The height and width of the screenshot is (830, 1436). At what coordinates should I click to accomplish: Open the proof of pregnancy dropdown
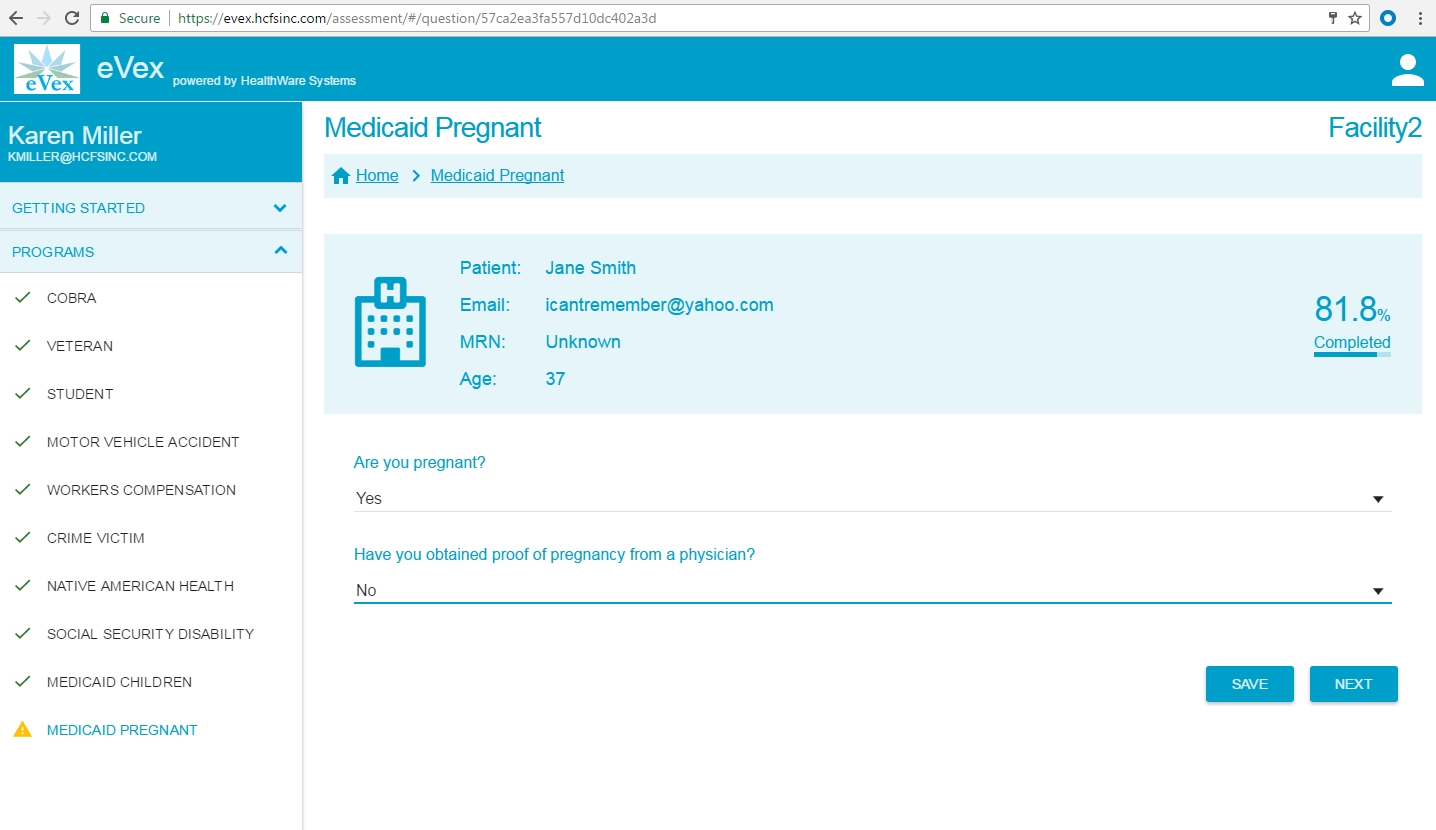point(871,590)
